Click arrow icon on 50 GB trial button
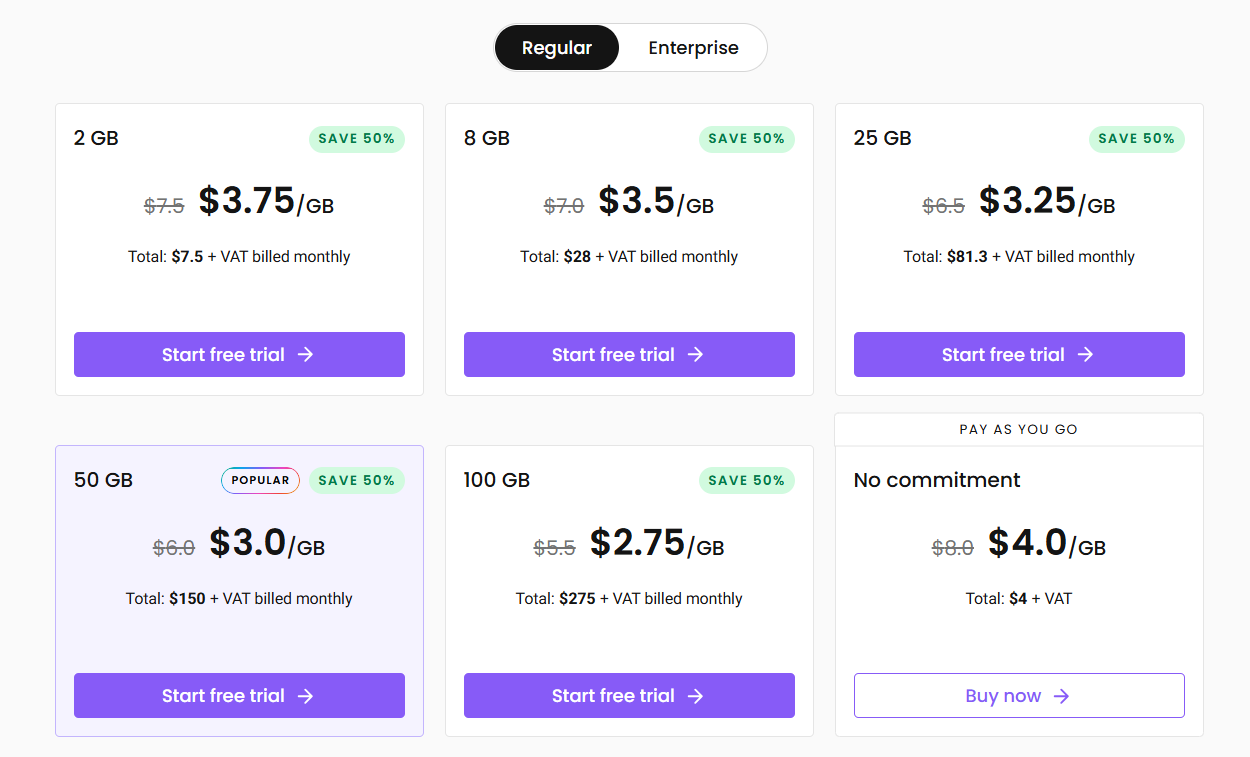Screen dimensions: 1250x757 pos(306,696)
